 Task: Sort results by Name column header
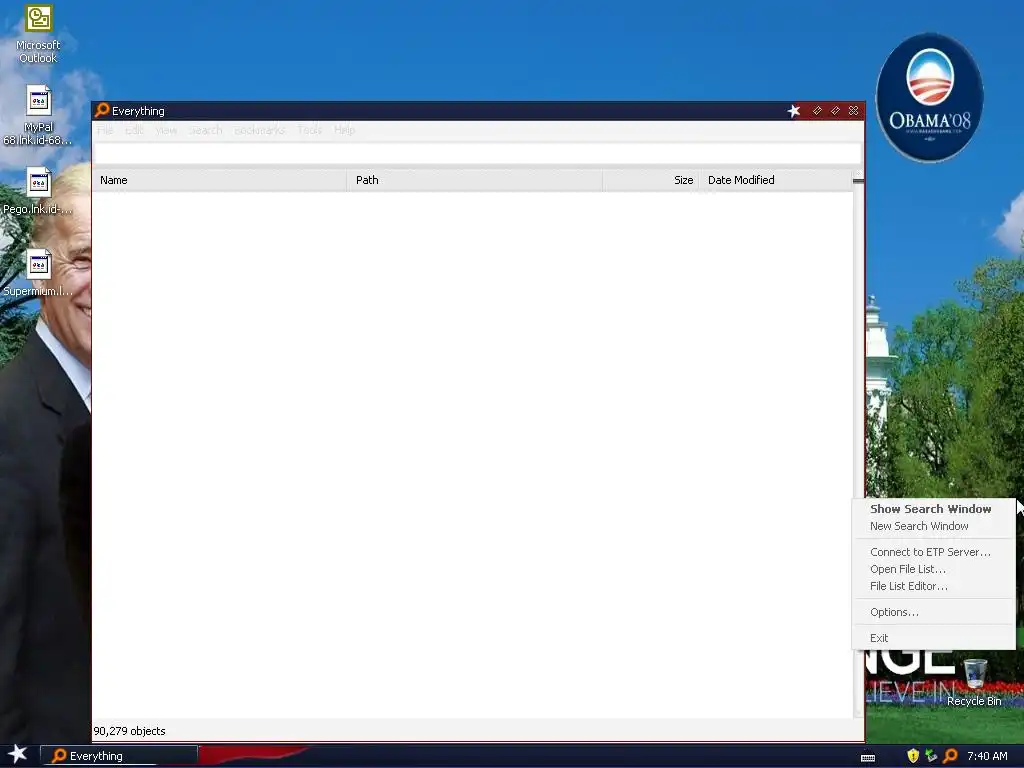pos(219,180)
